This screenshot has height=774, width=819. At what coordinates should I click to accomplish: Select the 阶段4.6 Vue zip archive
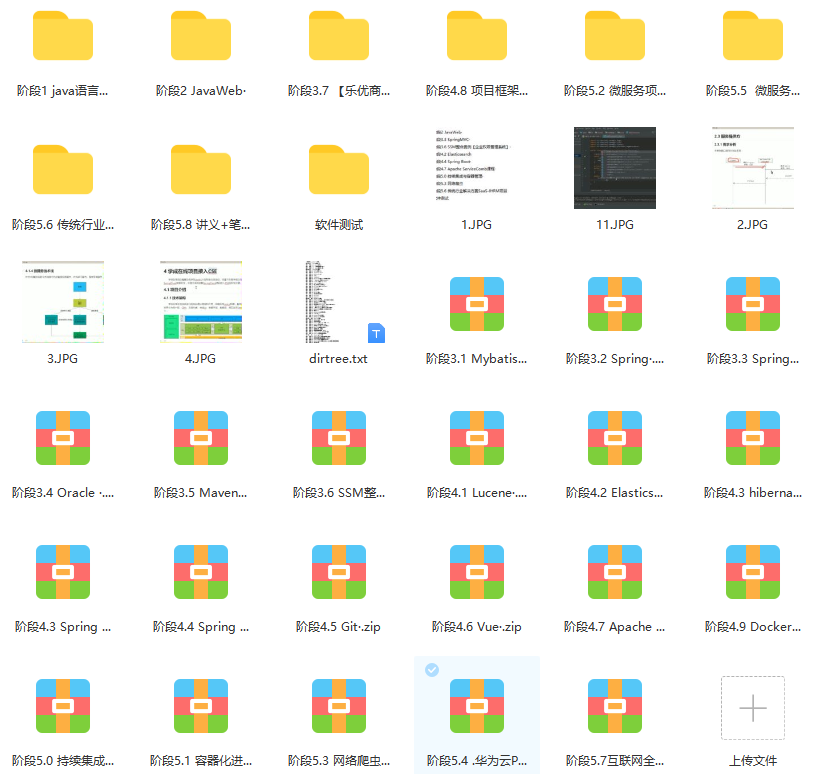coord(477,571)
